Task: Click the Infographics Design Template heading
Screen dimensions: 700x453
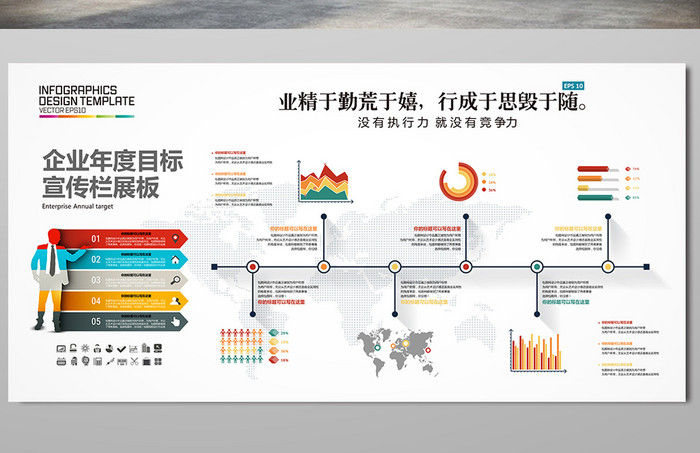Action: [x=86, y=96]
